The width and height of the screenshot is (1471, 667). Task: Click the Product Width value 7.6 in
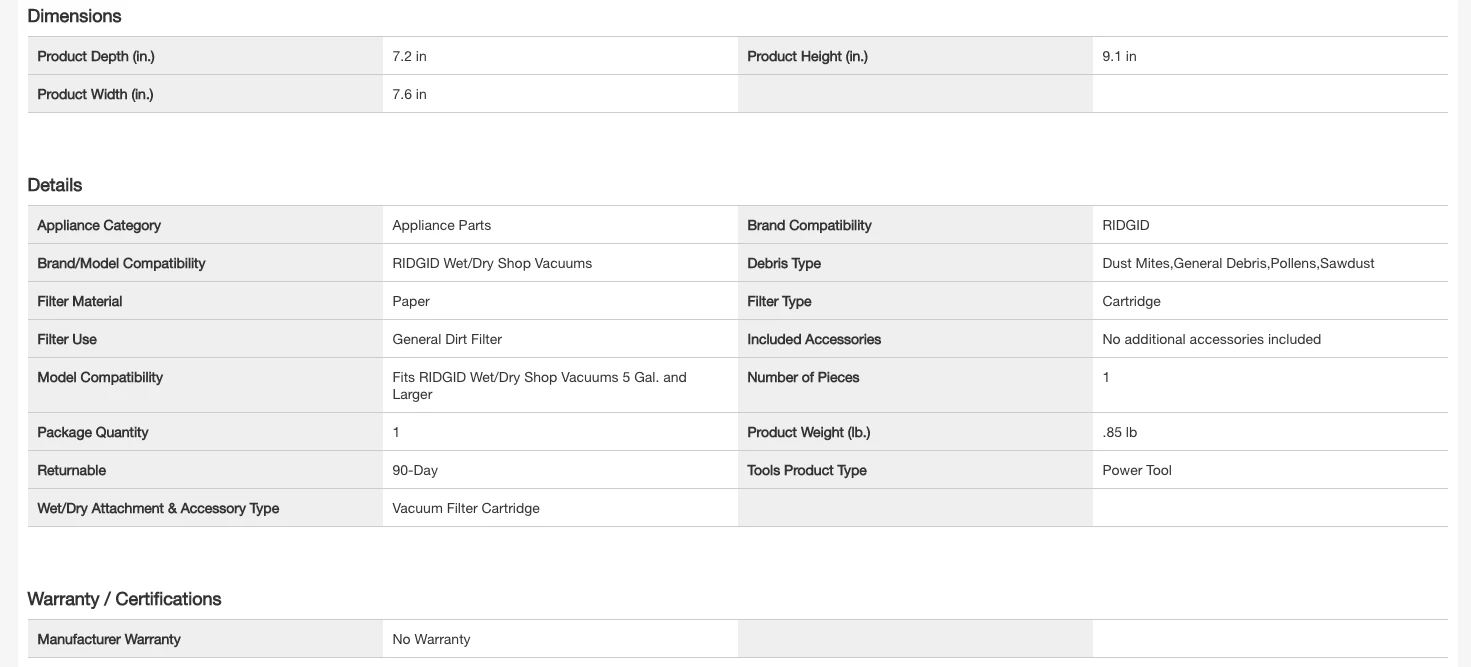click(x=409, y=95)
